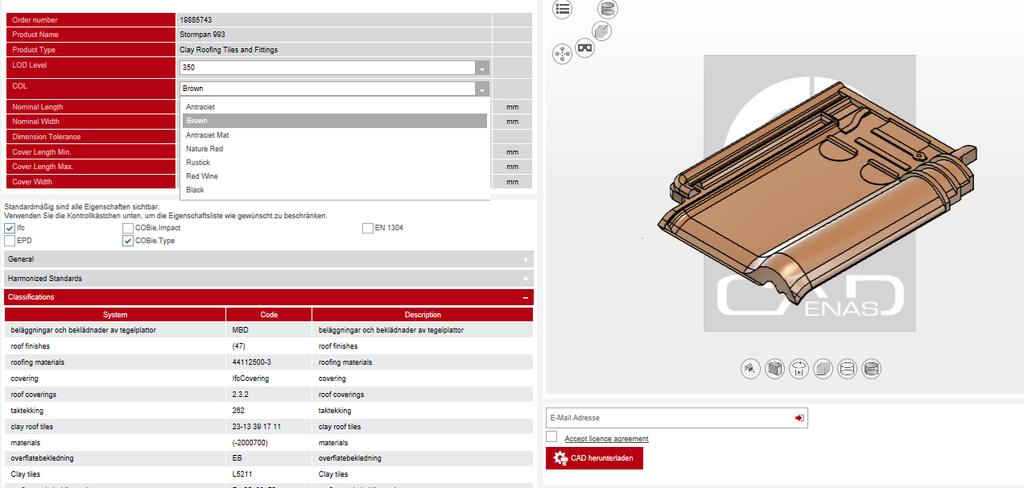The height and width of the screenshot is (488, 1024).
Task: Click the Cover Length Max. label
Action: 42,167
